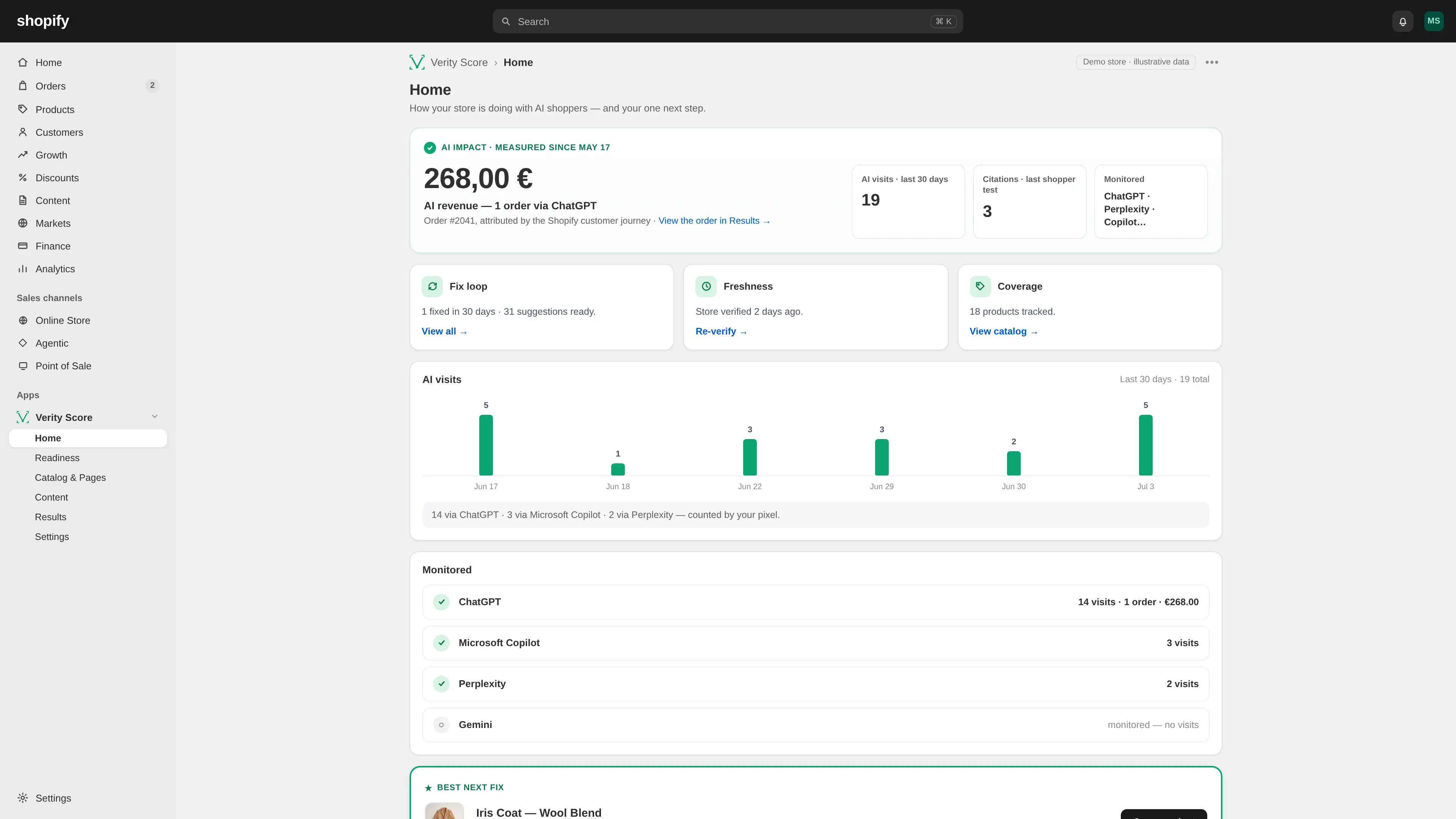This screenshot has width=1456, height=819.
Task: Click the grey circle icon next to Gemini
Action: [441, 725]
